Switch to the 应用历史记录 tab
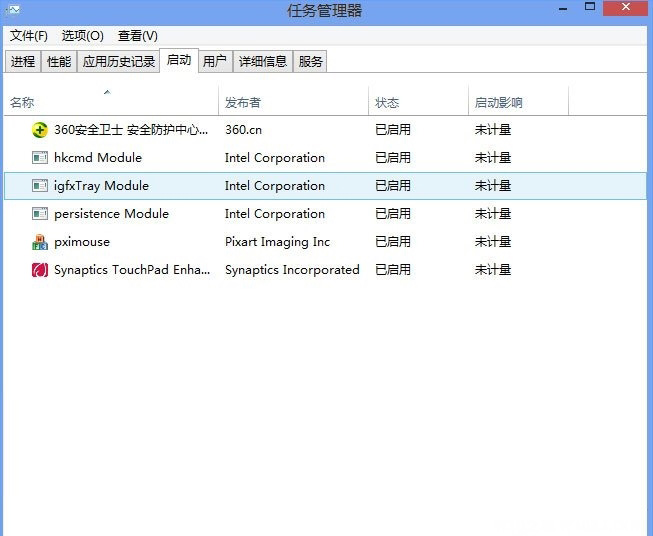Screen dimensions: 653x536 point(119,62)
